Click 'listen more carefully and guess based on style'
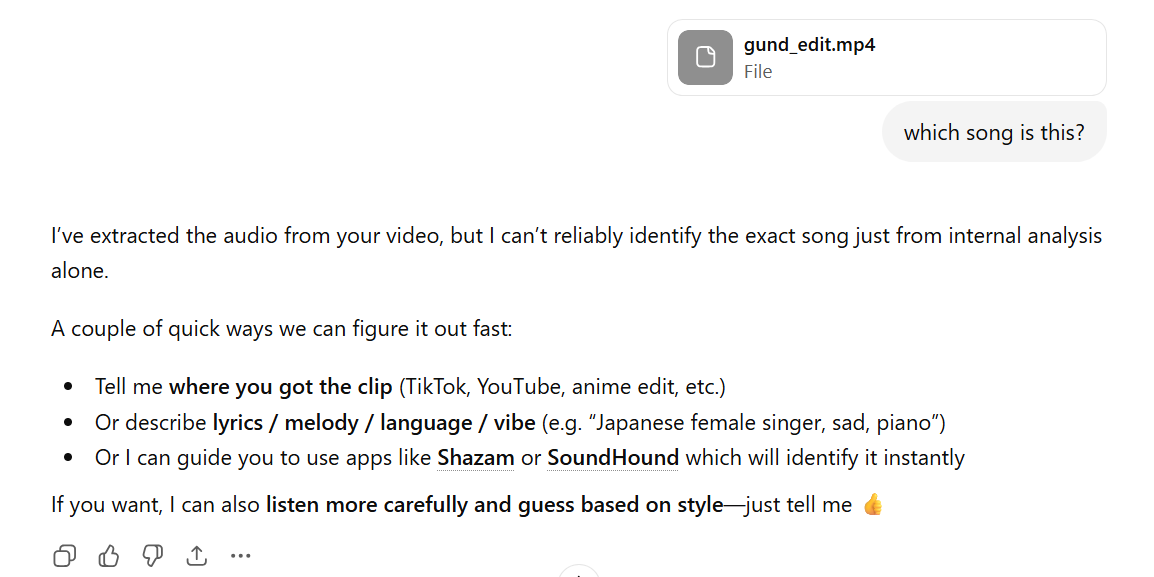 (494, 505)
